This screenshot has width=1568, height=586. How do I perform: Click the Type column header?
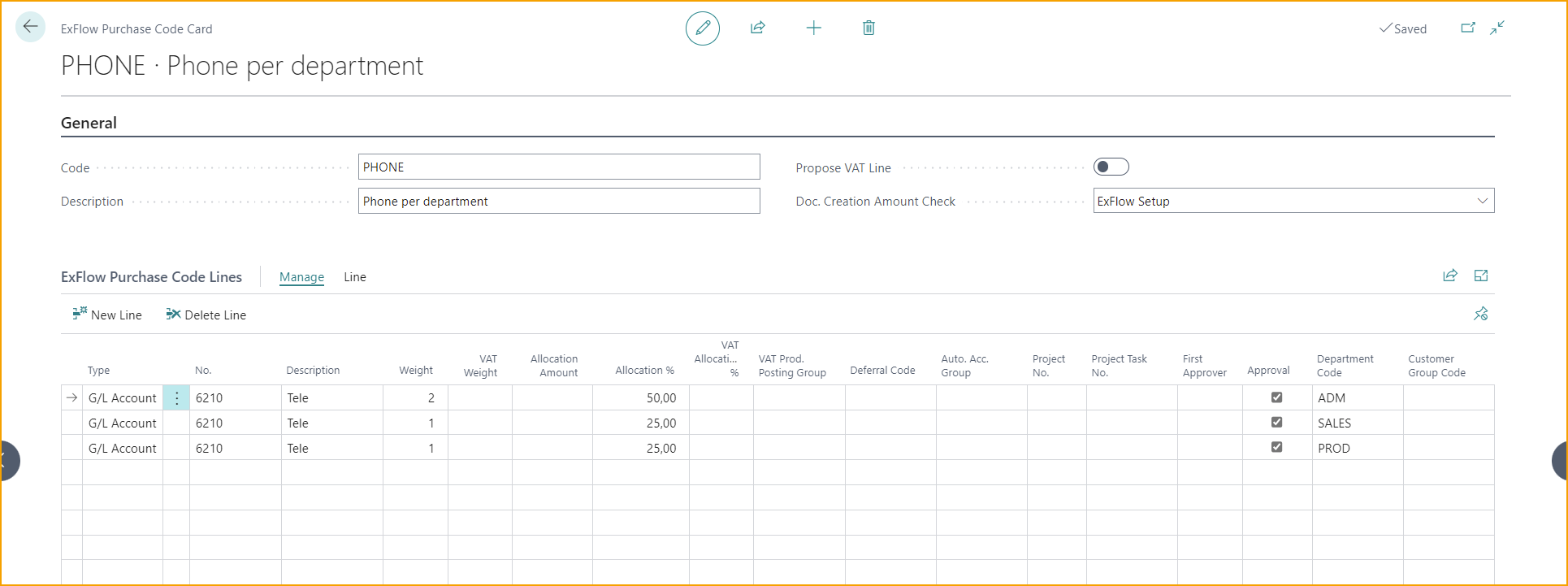(x=98, y=370)
